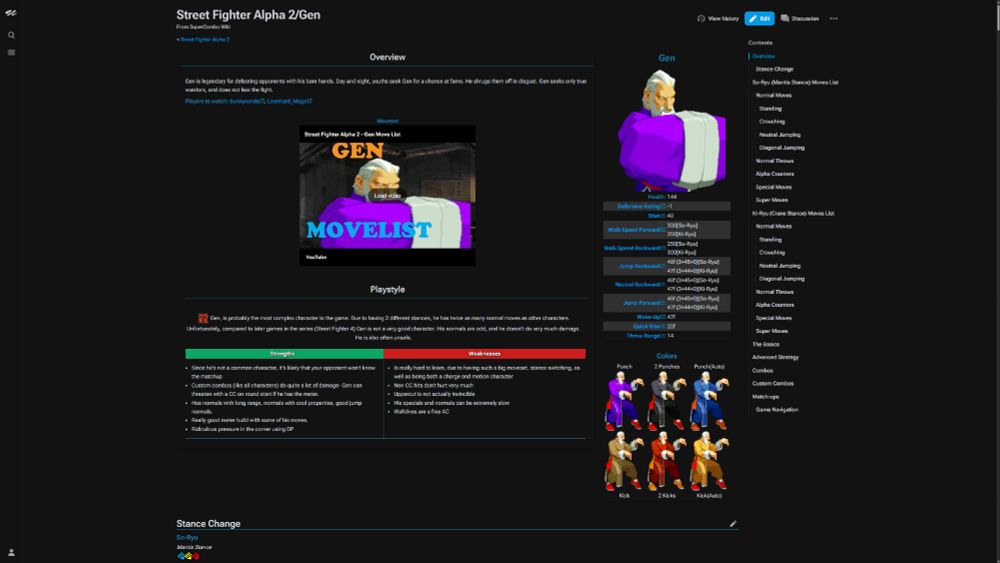
Task: Select the red 2 Kicks color sprite
Action: pos(666,461)
